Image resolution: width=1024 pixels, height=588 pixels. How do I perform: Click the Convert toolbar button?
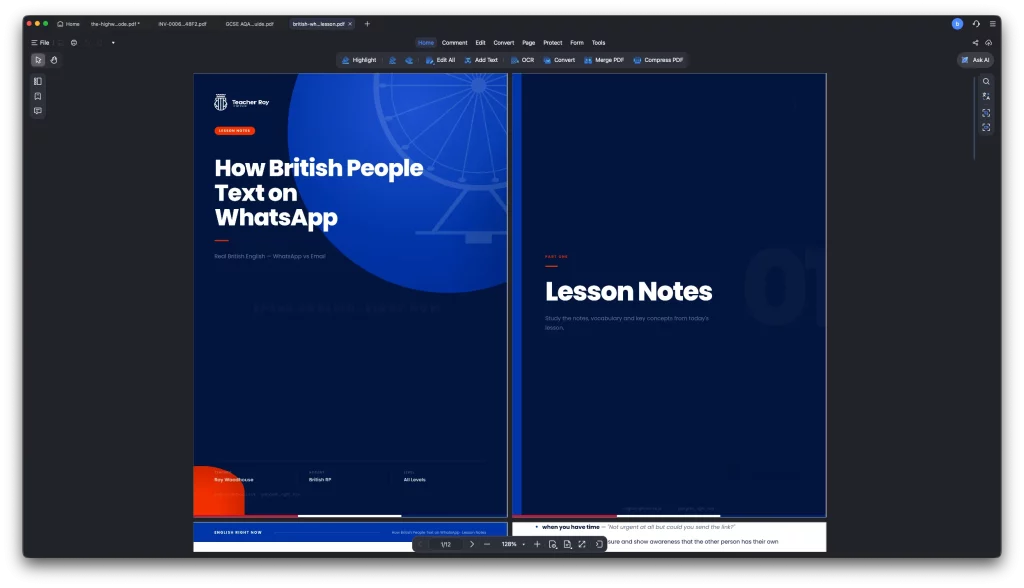click(x=560, y=60)
